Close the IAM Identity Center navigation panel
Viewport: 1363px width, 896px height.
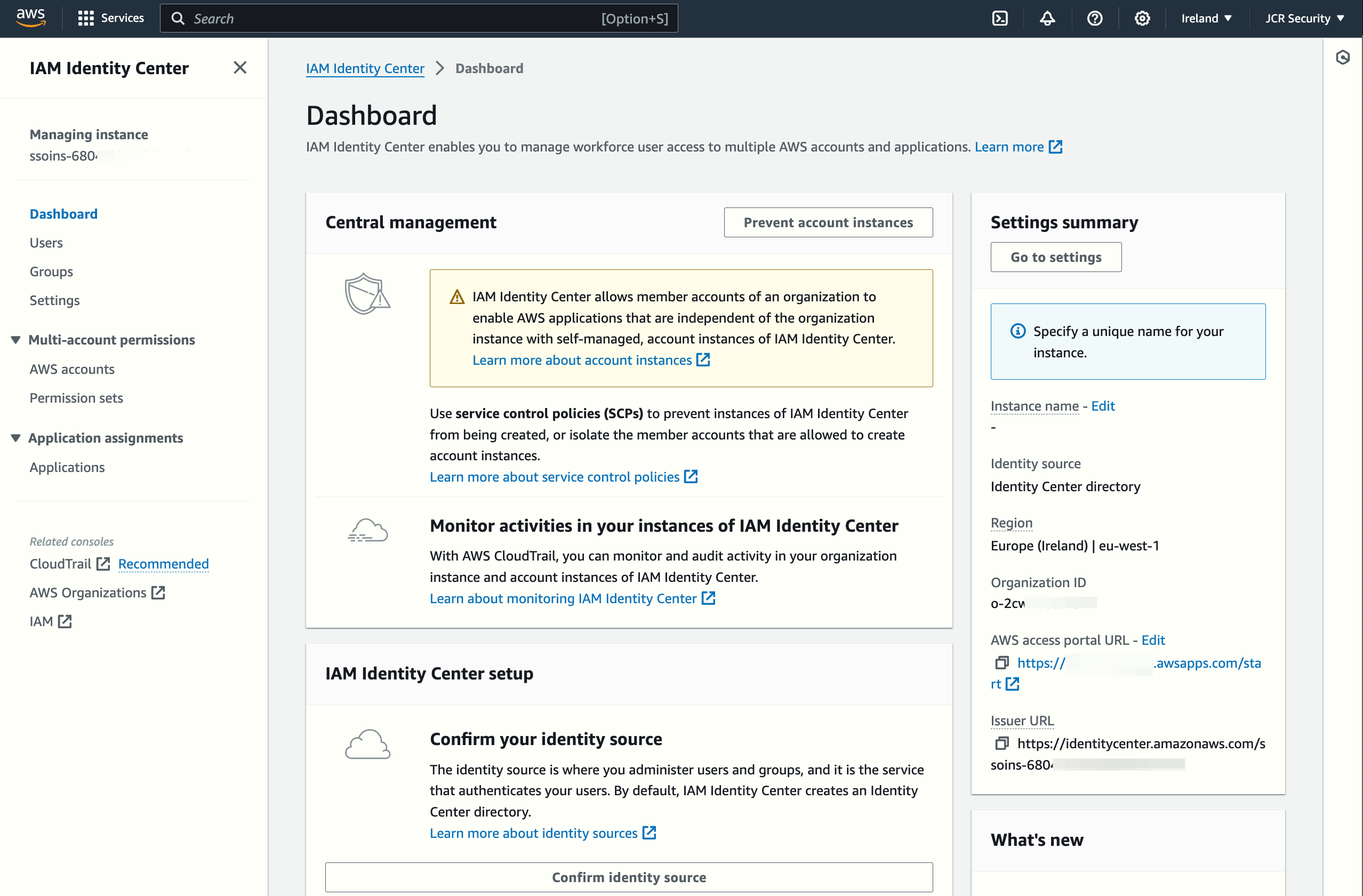click(x=240, y=68)
